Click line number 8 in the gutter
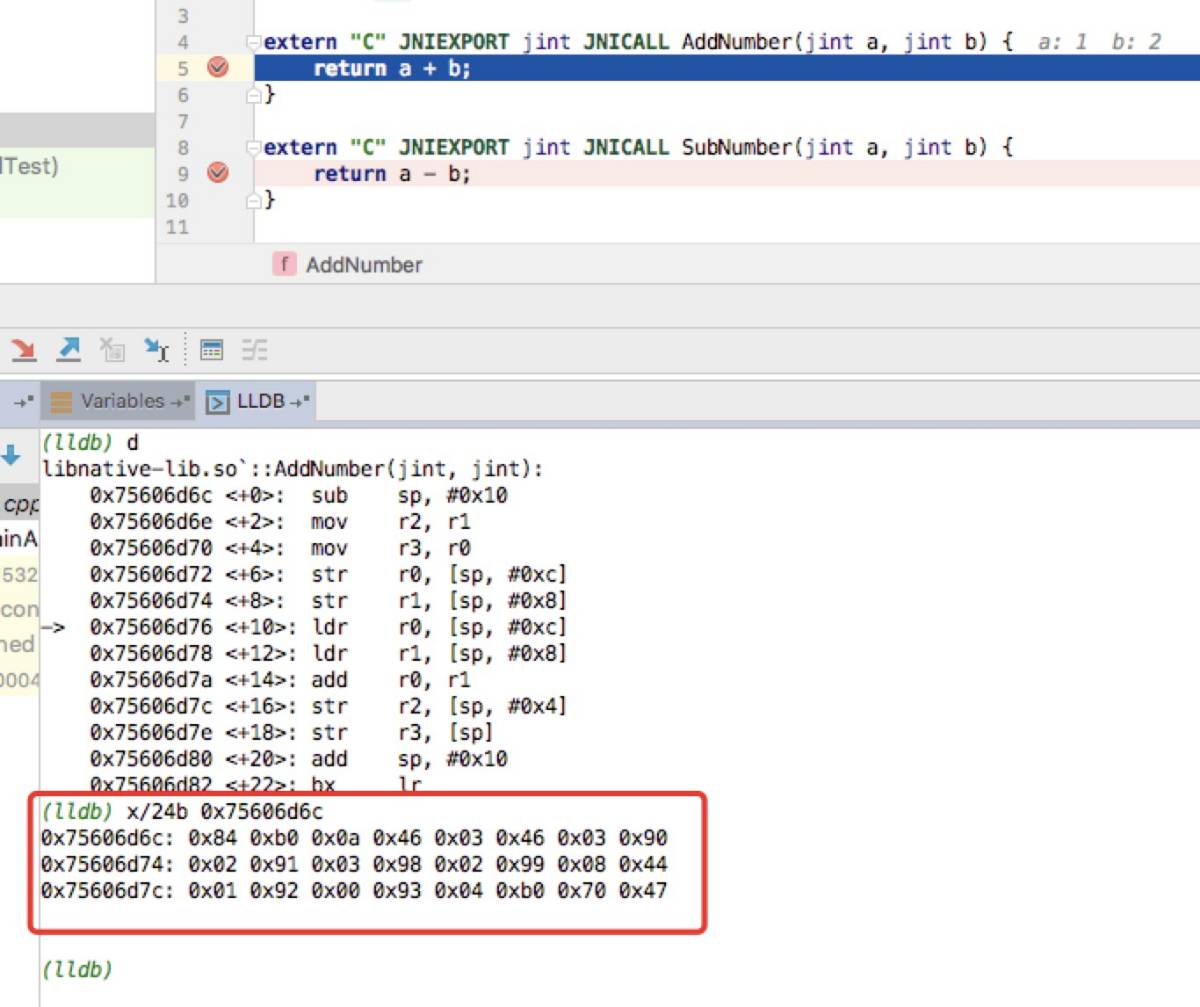1200x1007 pixels. [x=181, y=147]
